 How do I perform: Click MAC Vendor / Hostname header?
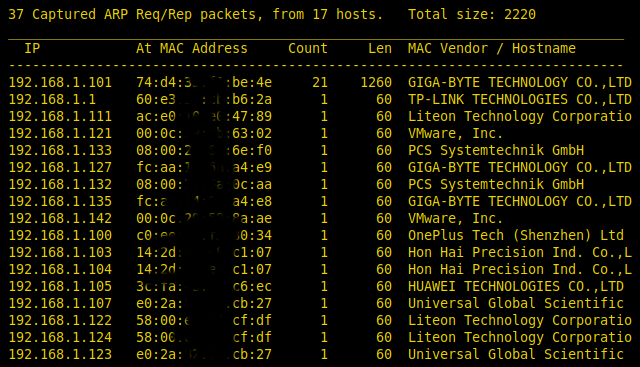(x=492, y=49)
